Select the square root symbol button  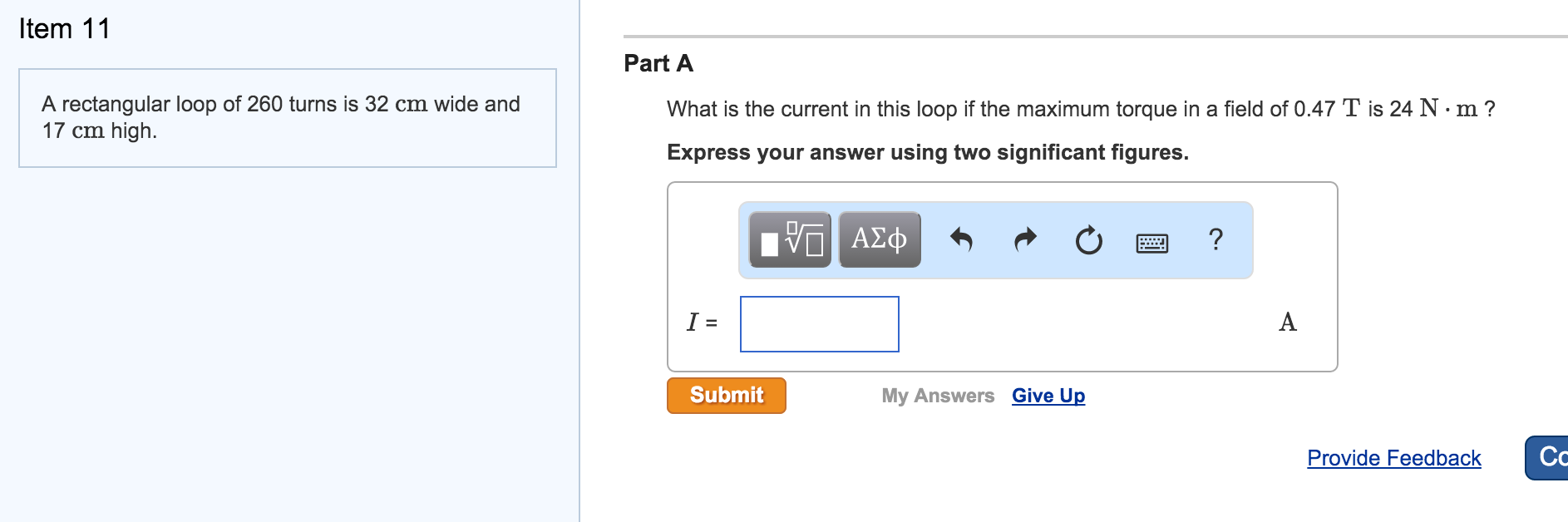[788, 240]
